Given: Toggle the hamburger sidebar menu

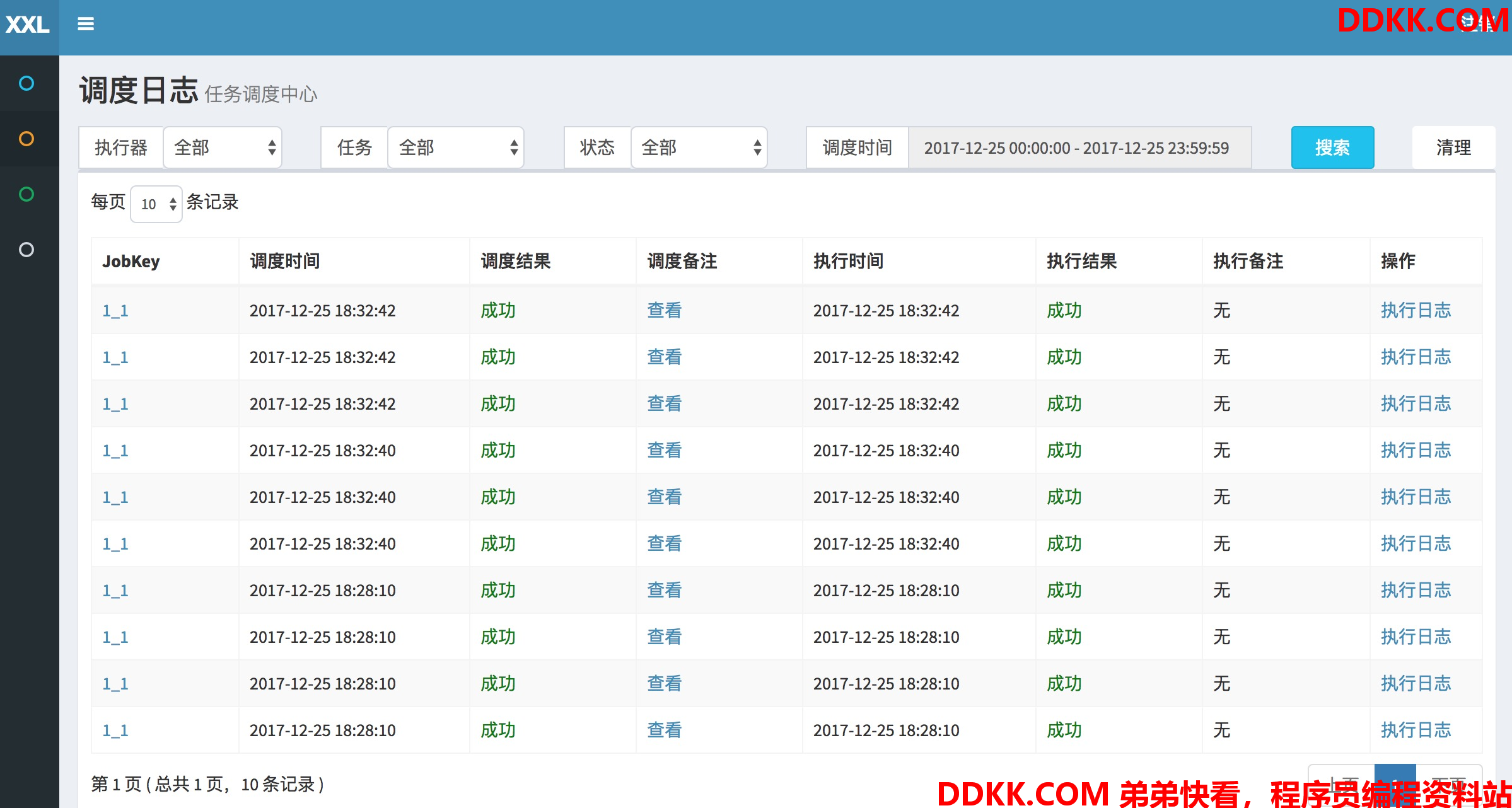Looking at the screenshot, I should [86, 24].
